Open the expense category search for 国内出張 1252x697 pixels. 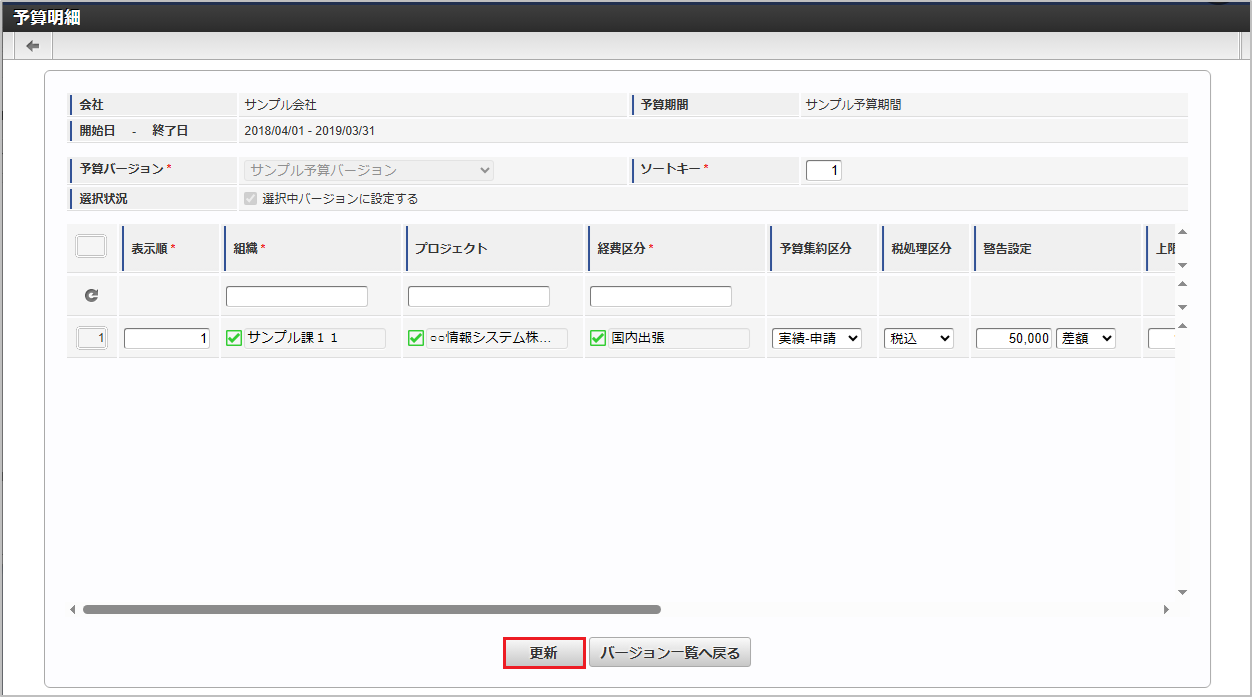(598, 338)
